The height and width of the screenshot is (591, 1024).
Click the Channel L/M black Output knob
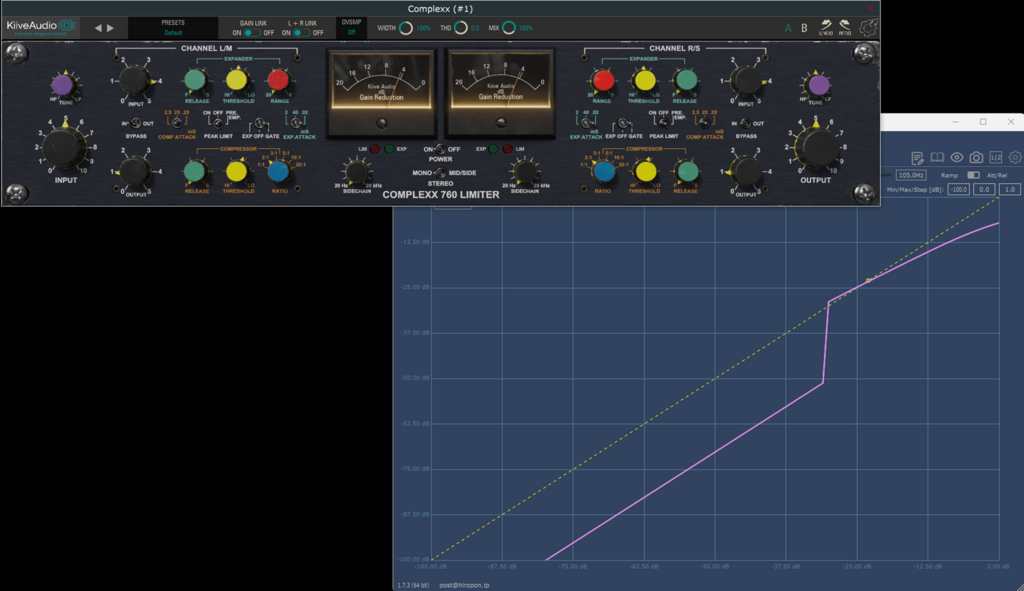click(x=135, y=172)
